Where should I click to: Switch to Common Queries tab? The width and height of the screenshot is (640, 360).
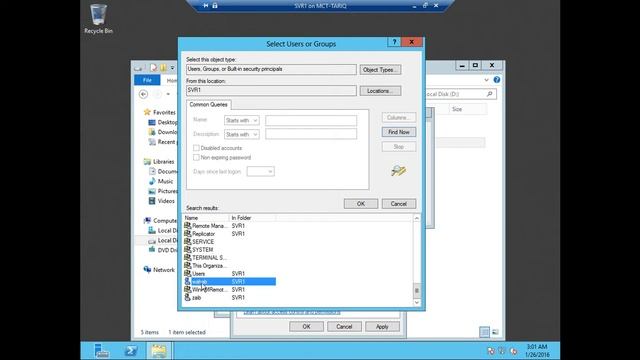208,104
